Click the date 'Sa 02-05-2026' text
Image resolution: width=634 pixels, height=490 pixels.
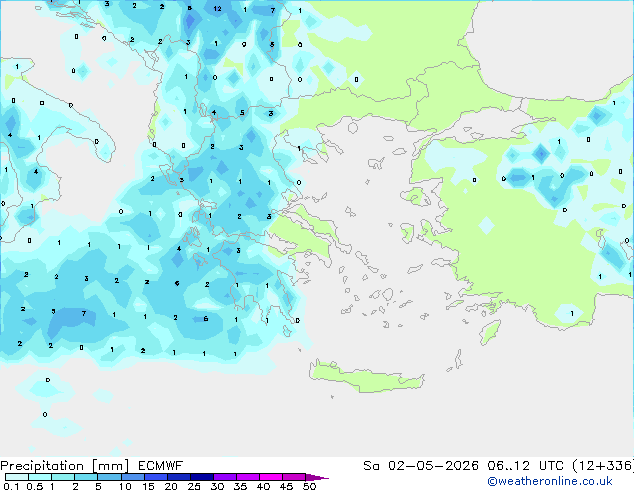[421, 466]
